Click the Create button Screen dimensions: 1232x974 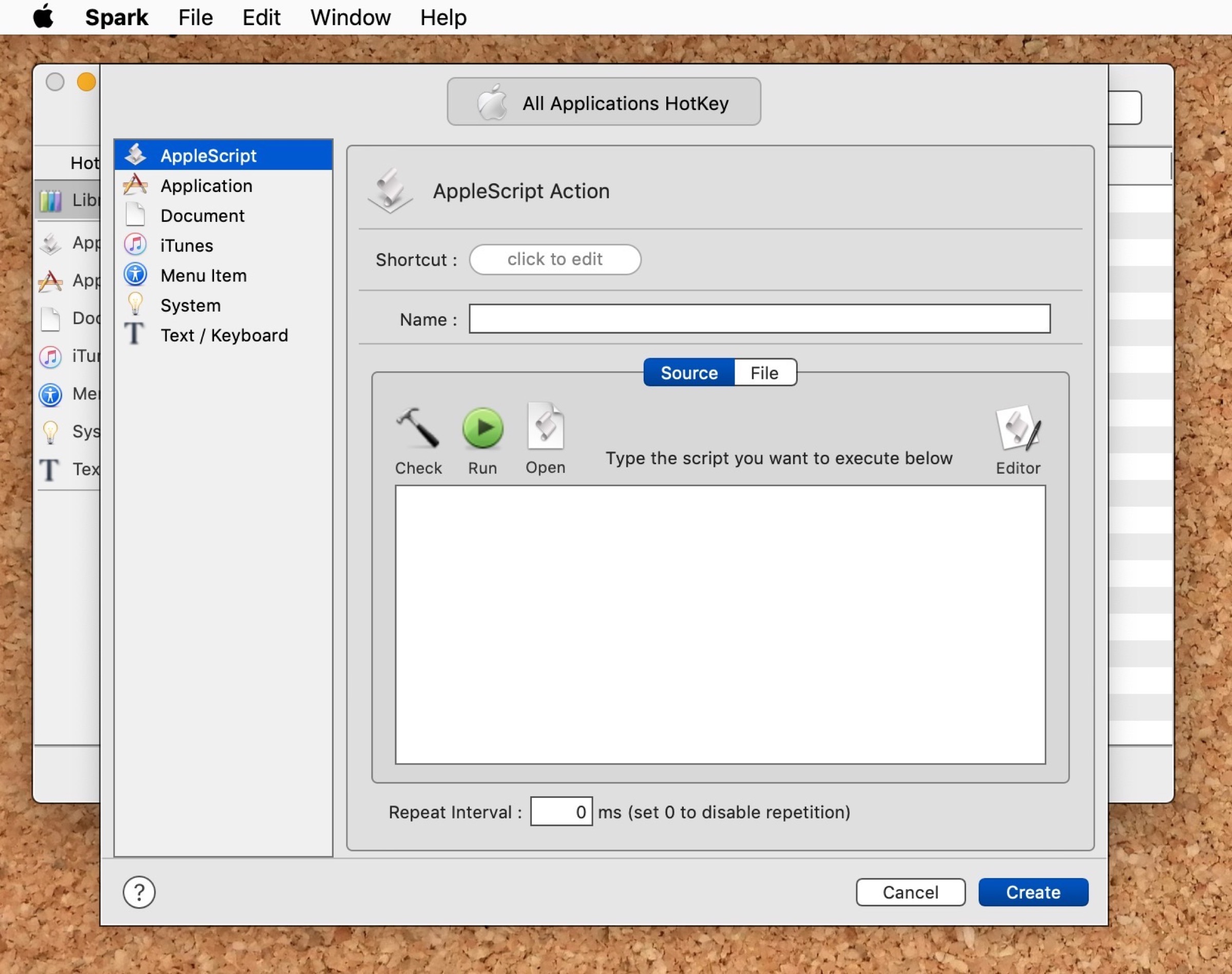coord(1032,892)
